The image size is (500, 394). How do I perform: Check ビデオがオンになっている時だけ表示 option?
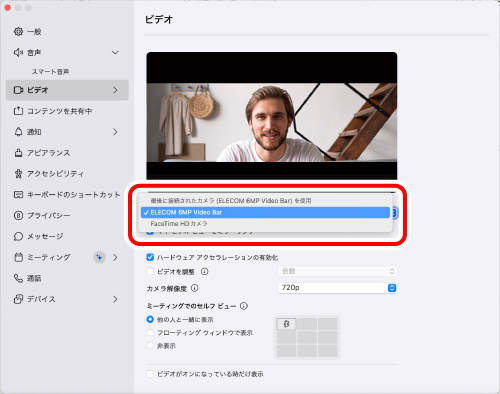pos(150,374)
